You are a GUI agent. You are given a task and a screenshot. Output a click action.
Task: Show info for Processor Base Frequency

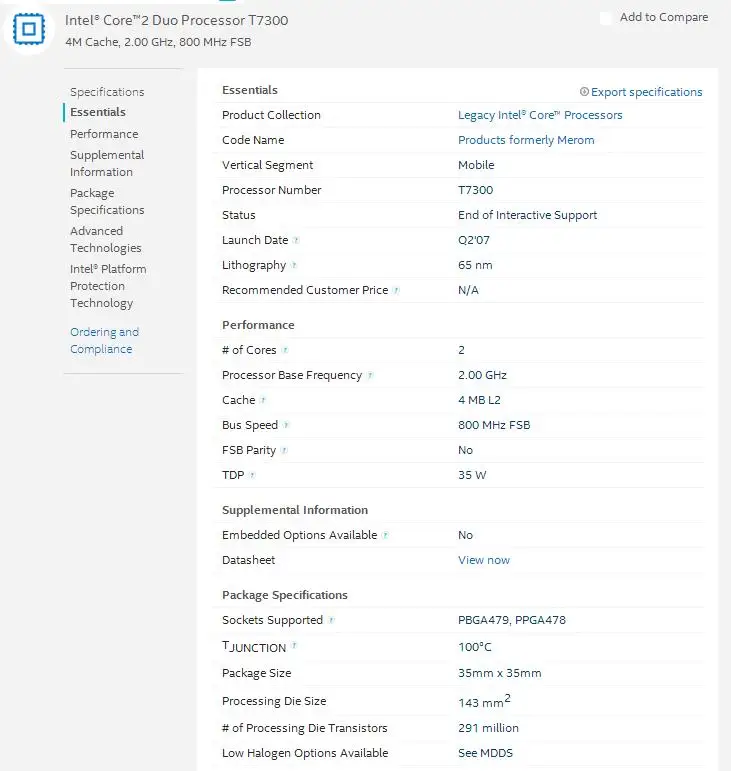coord(370,376)
